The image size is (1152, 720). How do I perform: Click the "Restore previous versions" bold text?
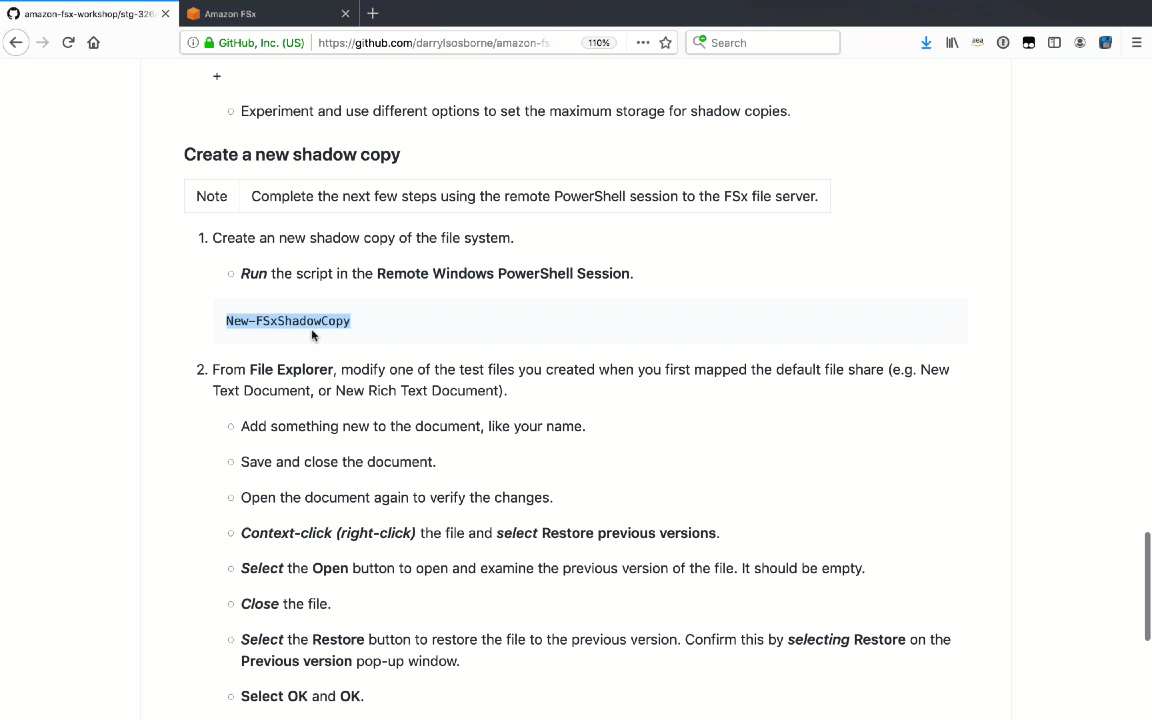(629, 533)
